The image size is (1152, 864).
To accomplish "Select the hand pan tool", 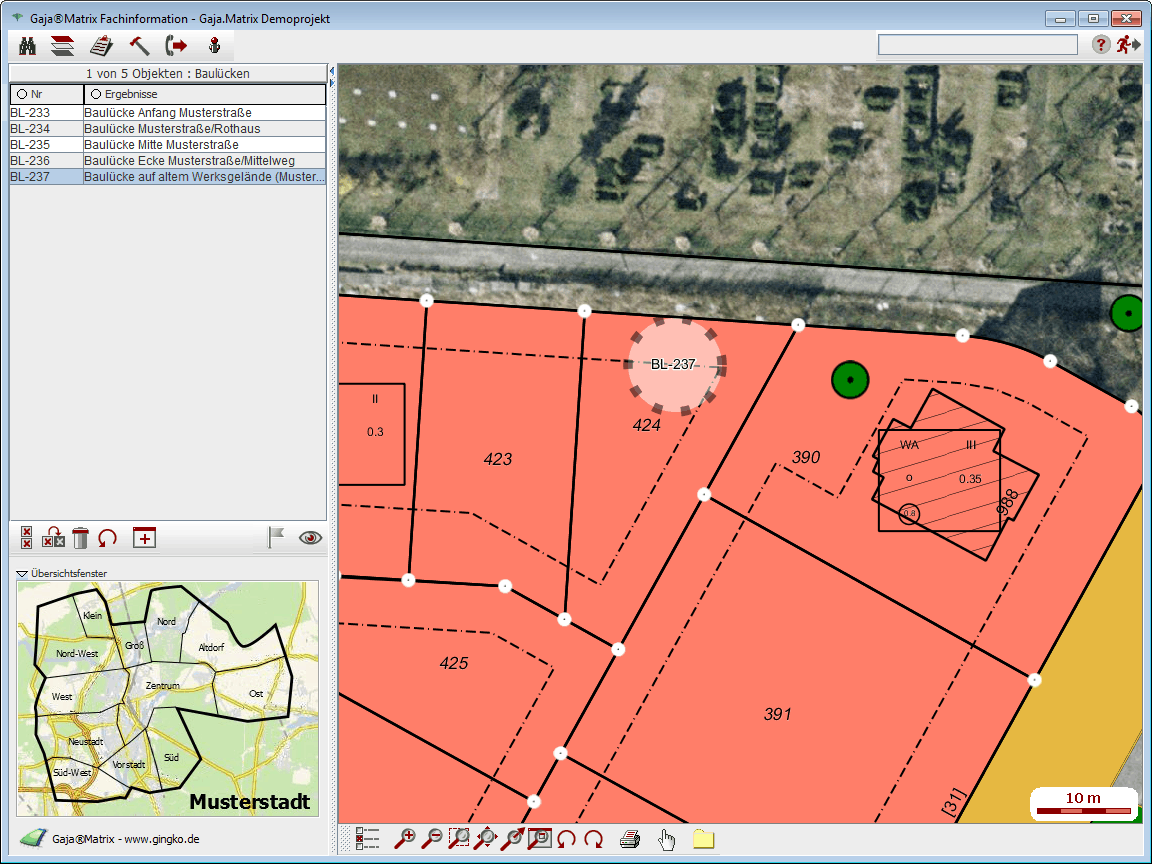I will click(x=666, y=839).
